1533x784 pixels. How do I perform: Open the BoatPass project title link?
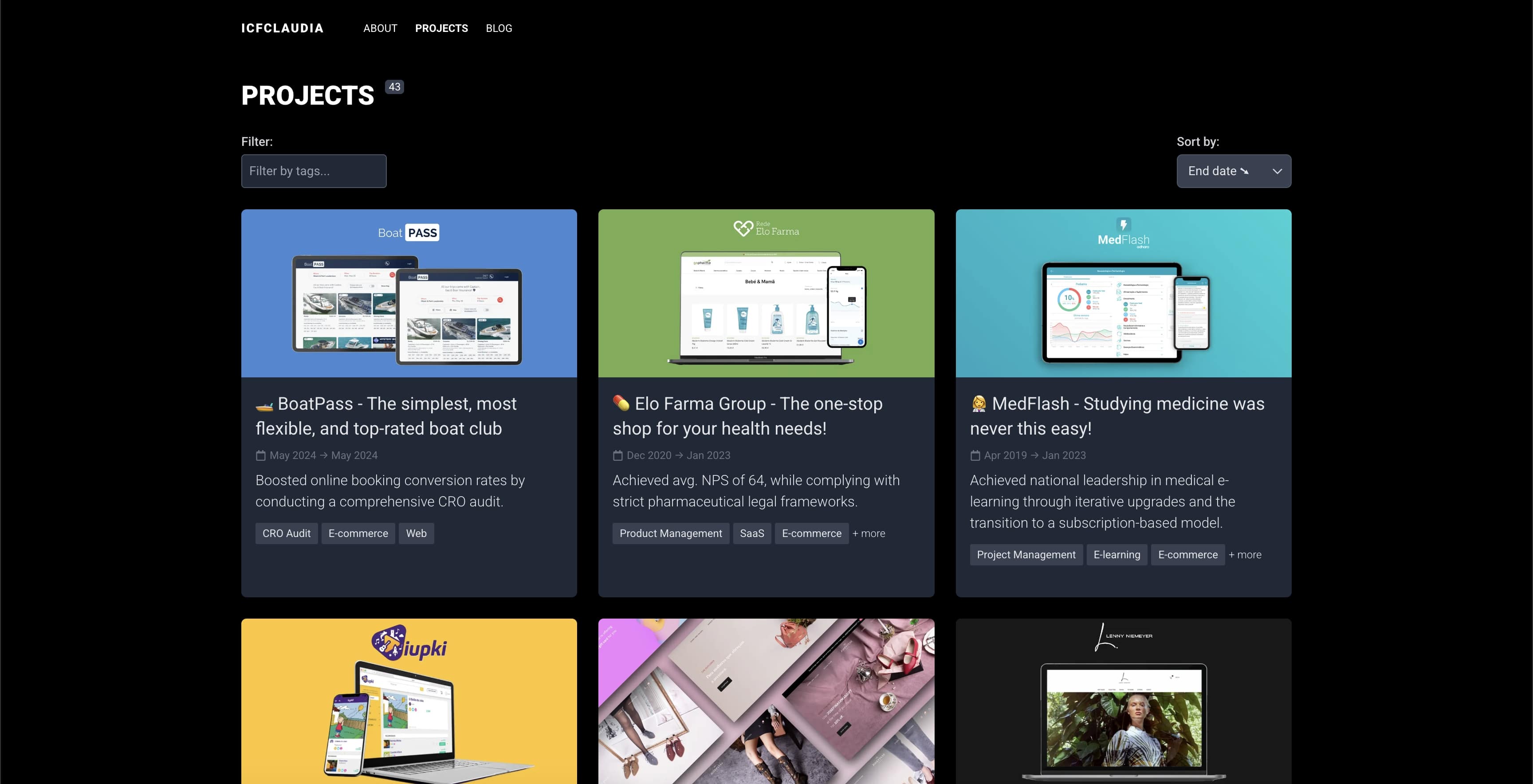coord(385,416)
